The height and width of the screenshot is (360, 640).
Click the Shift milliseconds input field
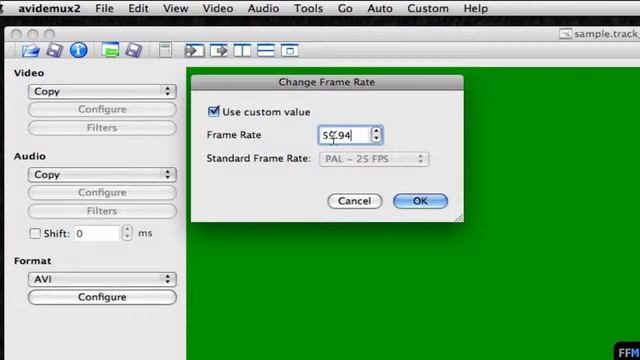click(x=97, y=233)
